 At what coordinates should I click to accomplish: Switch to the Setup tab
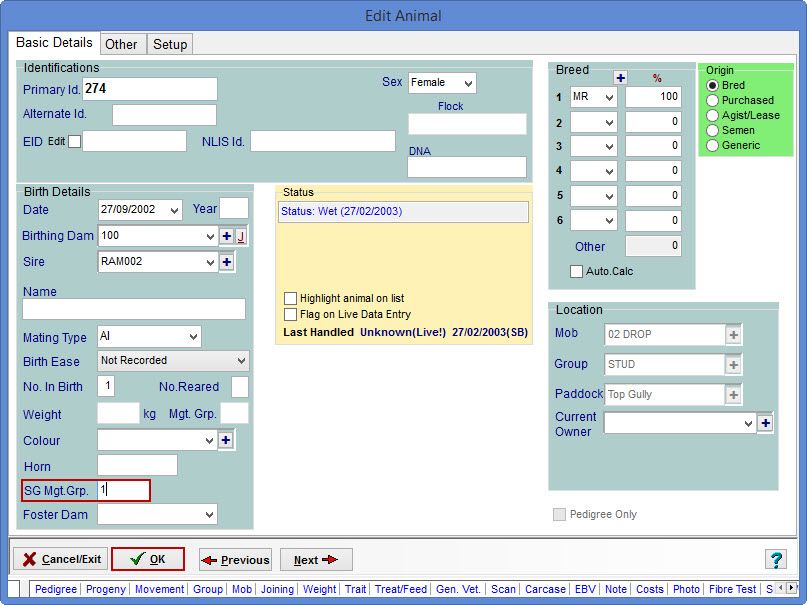170,44
